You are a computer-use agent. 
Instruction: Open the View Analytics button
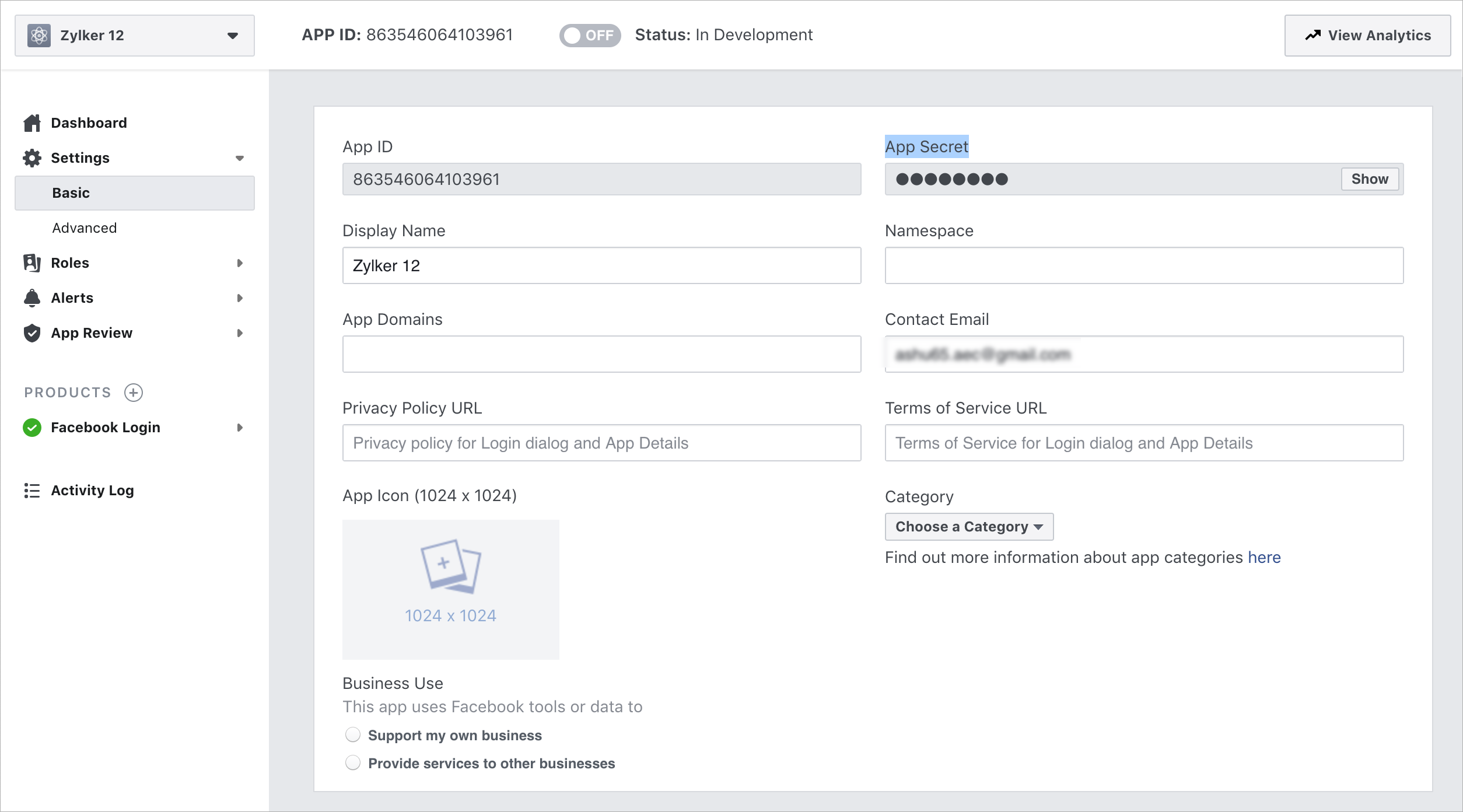click(1367, 36)
